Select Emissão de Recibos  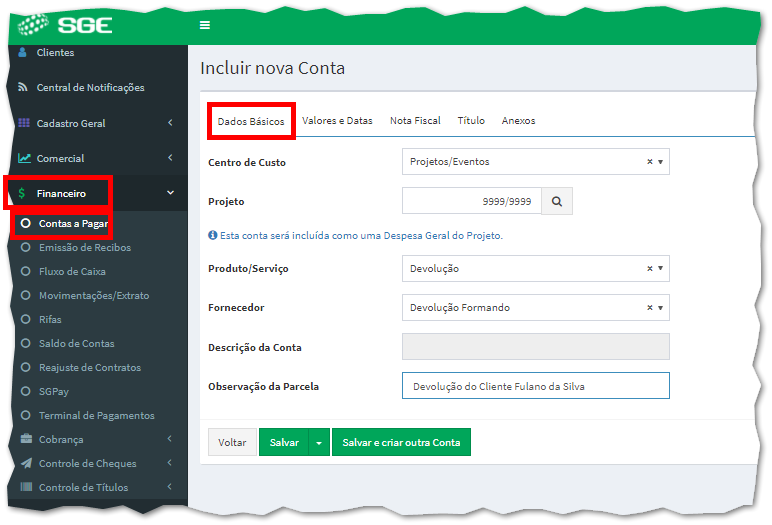pyautogui.click(x=85, y=248)
